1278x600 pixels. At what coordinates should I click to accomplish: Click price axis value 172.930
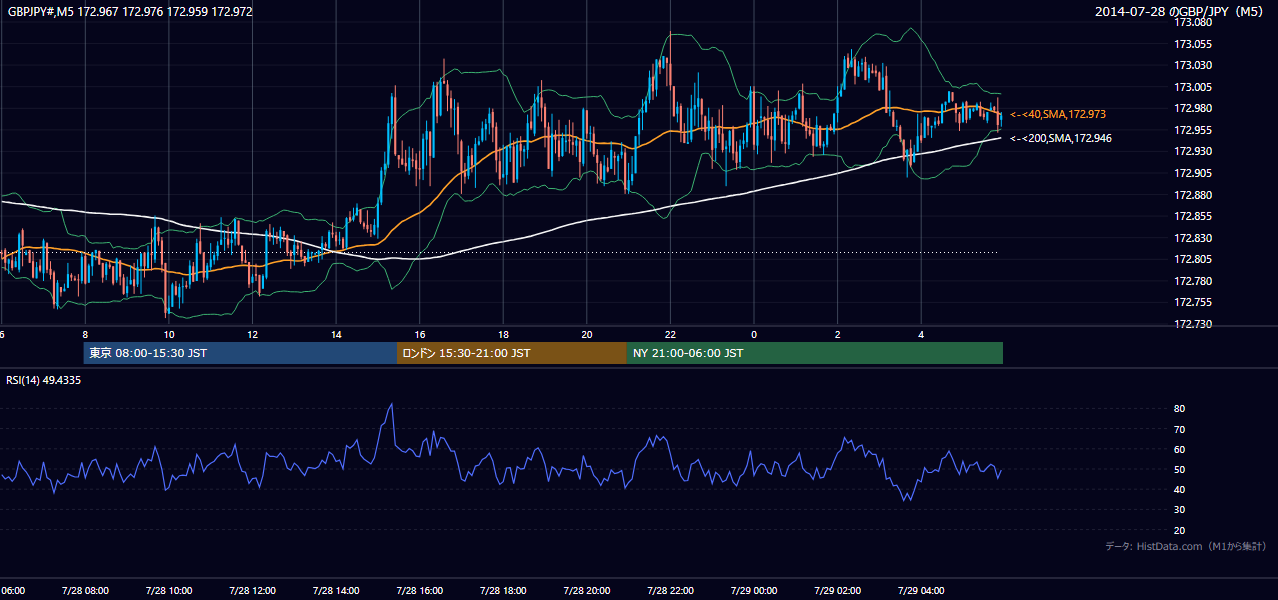point(1192,151)
